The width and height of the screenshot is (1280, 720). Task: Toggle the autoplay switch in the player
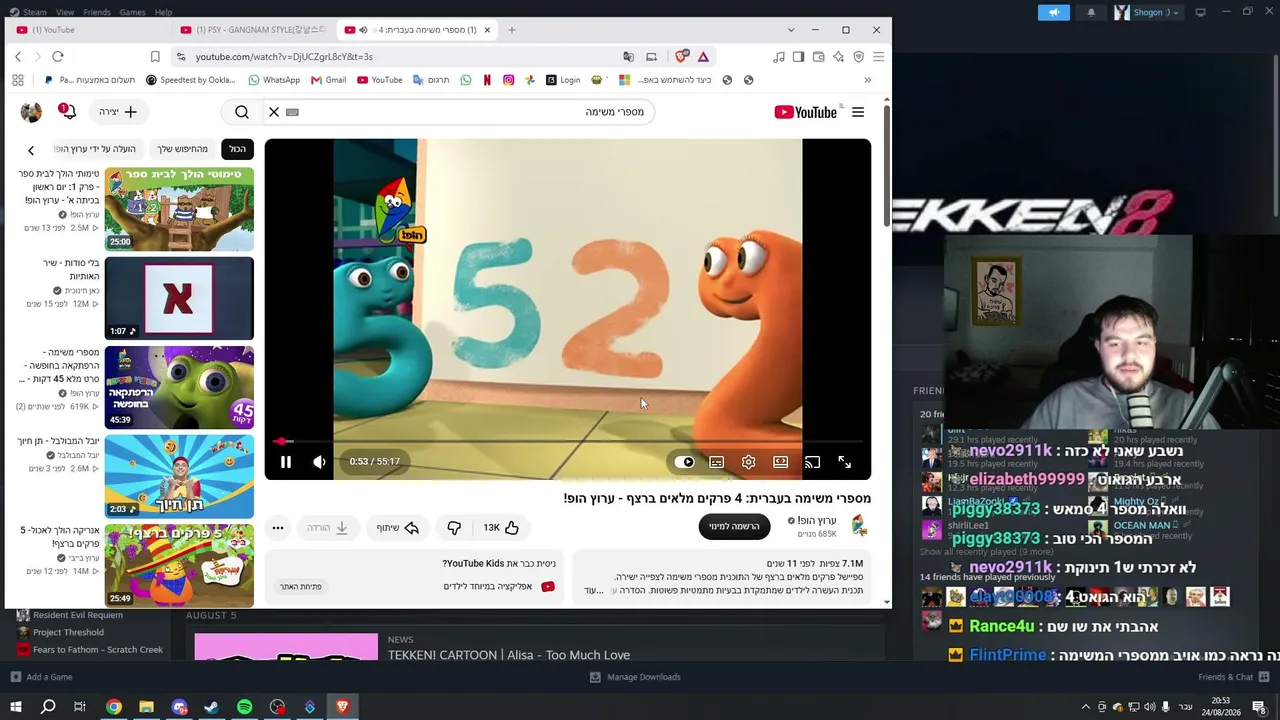[x=685, y=462]
